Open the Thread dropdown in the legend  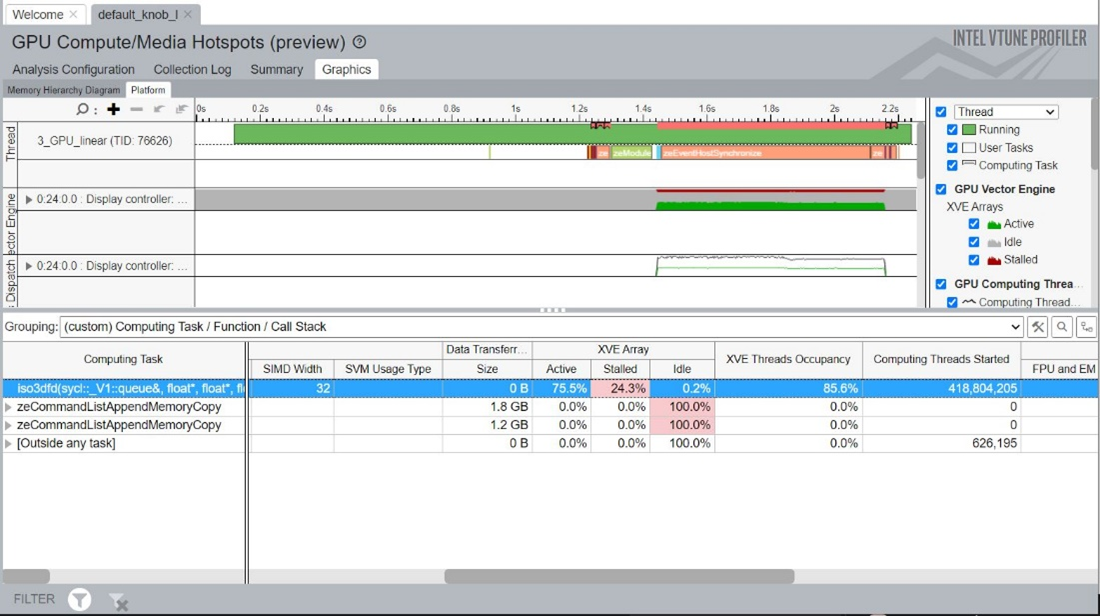[x=1005, y=112]
